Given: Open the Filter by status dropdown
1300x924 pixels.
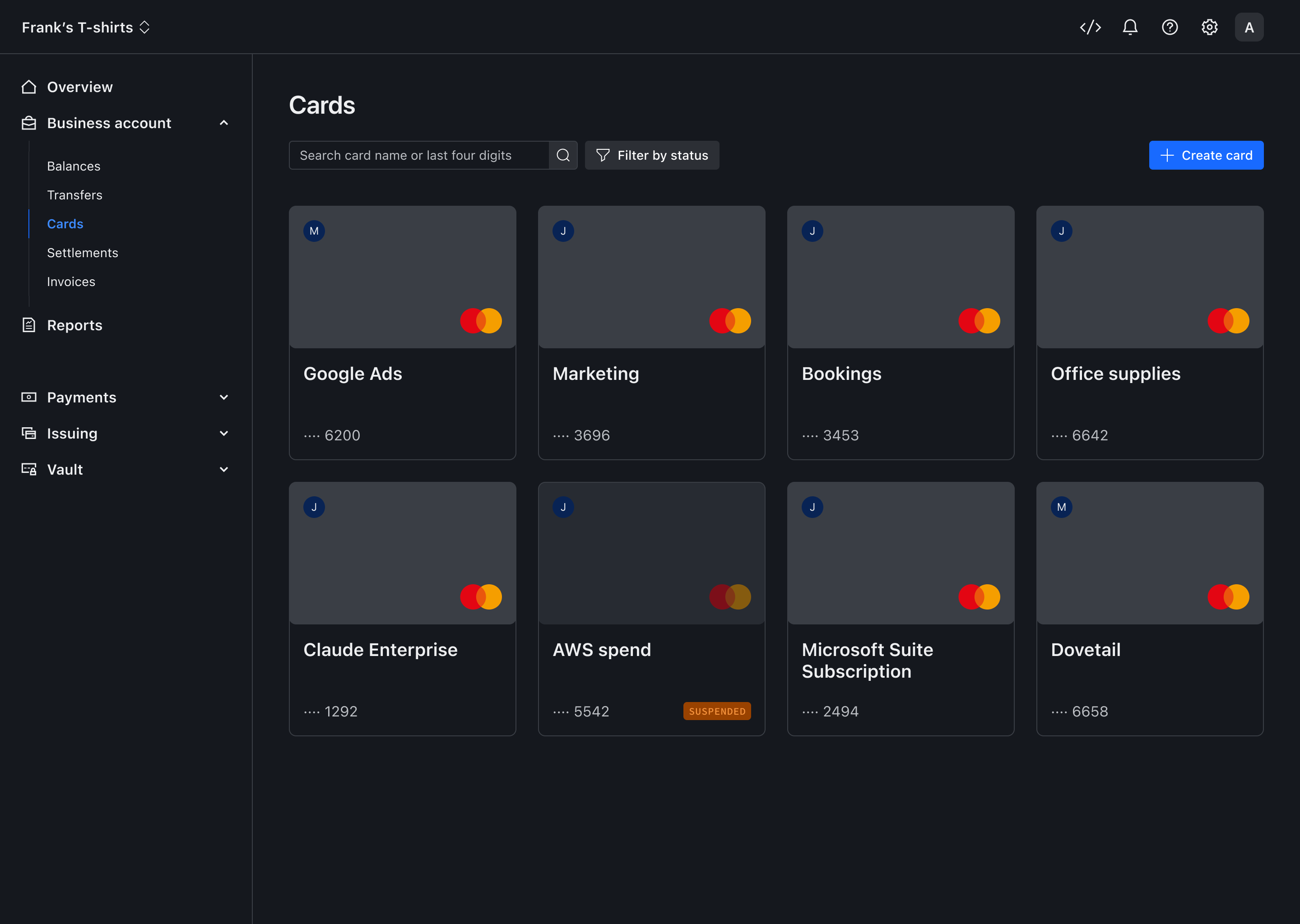Looking at the screenshot, I should pyautogui.click(x=652, y=155).
